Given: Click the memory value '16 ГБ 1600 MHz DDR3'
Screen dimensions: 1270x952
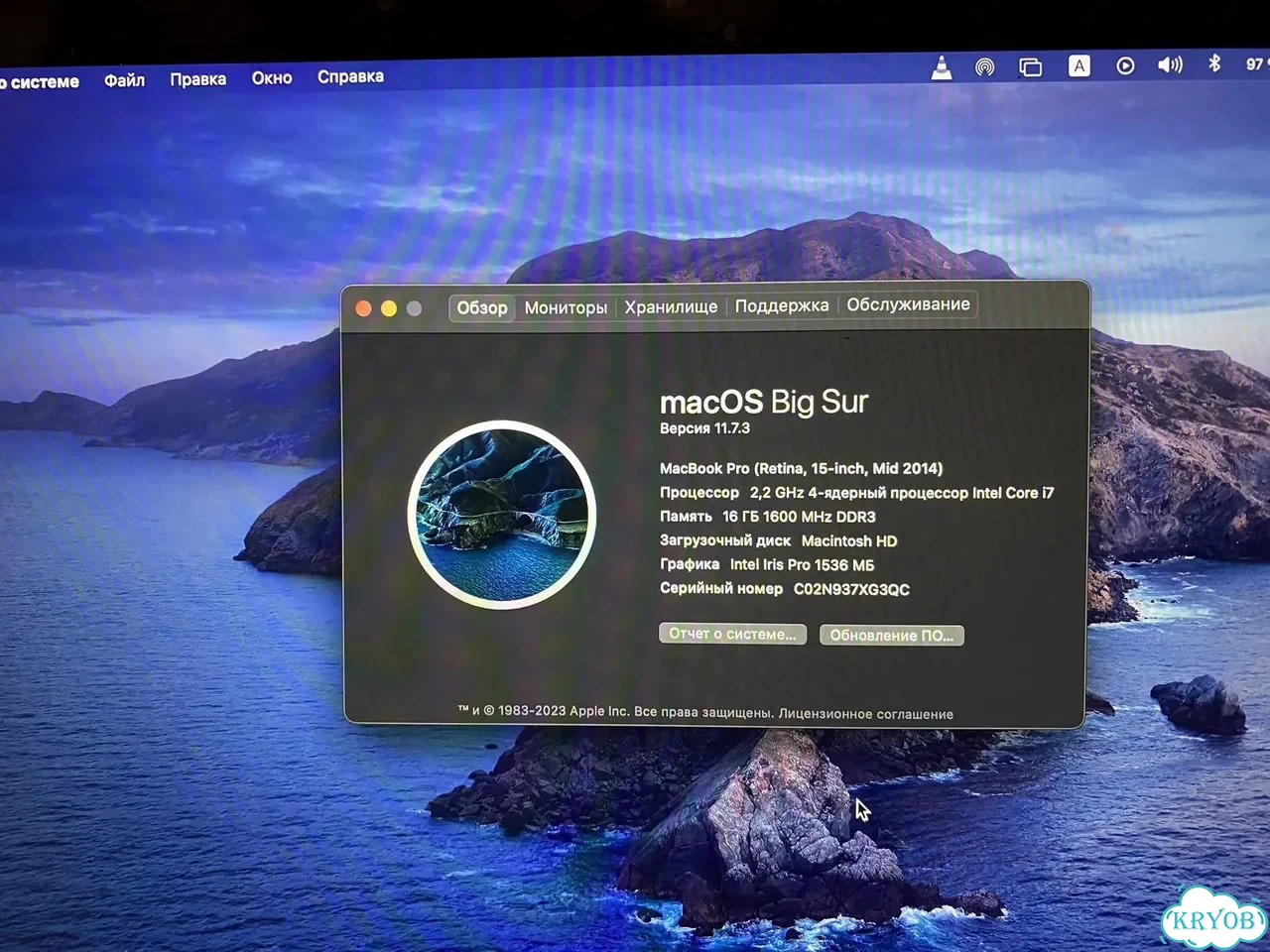Looking at the screenshot, I should [799, 517].
